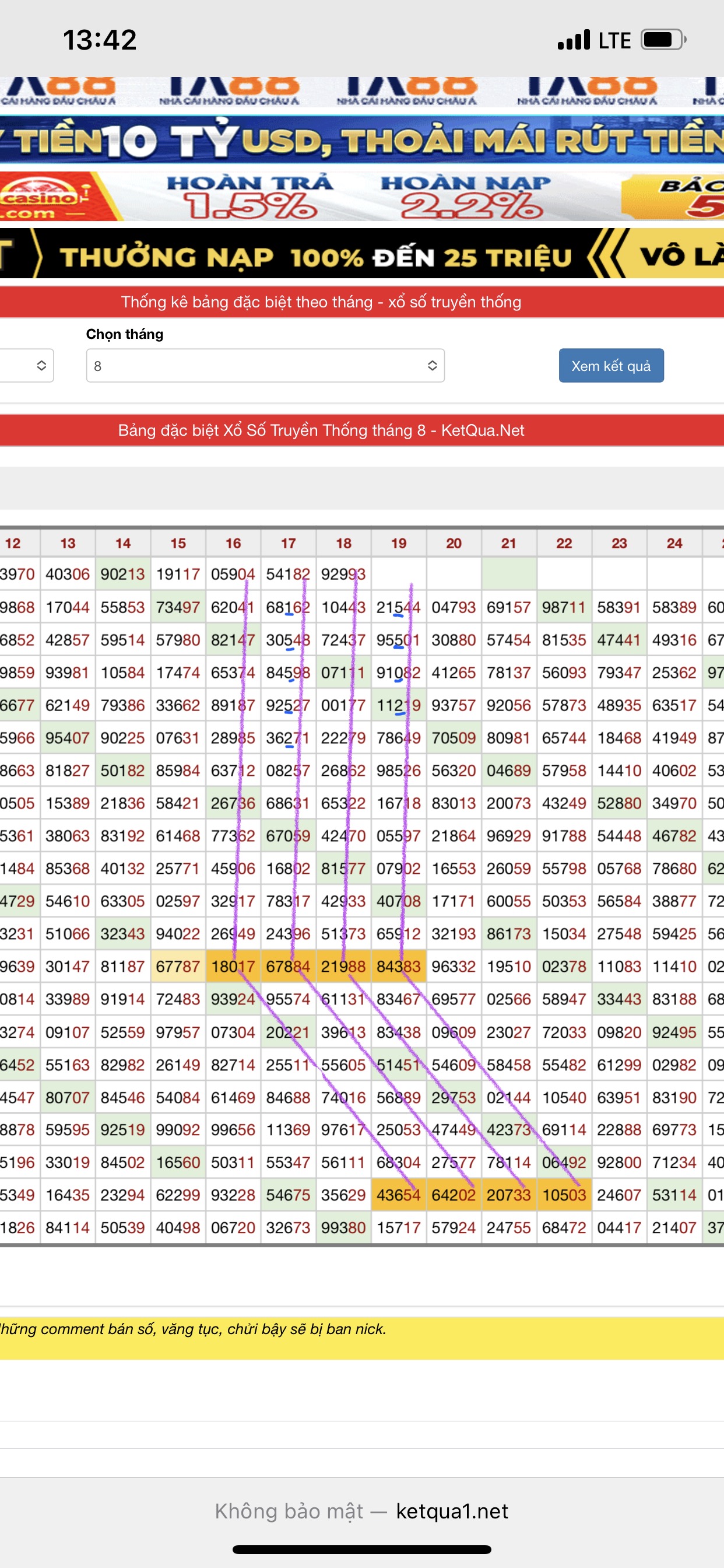Tap the ketqua1.net address bar

[451, 1511]
